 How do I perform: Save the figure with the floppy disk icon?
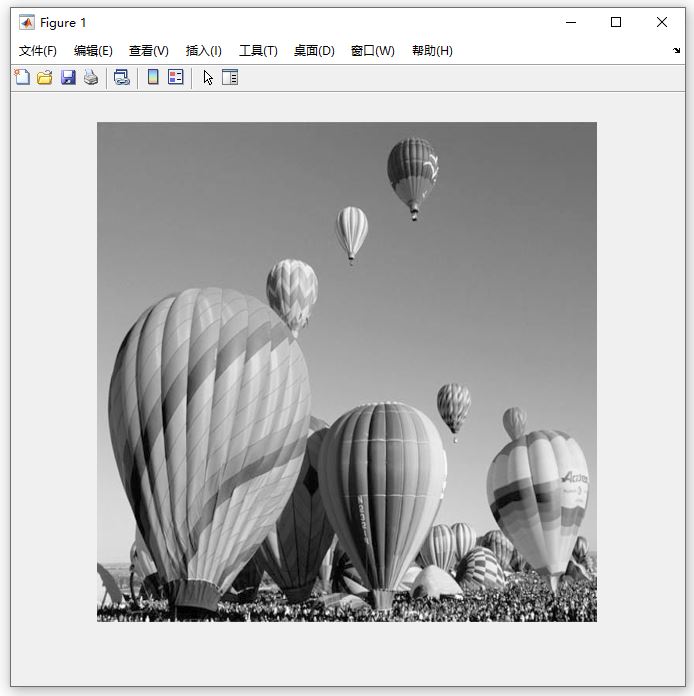[x=68, y=77]
